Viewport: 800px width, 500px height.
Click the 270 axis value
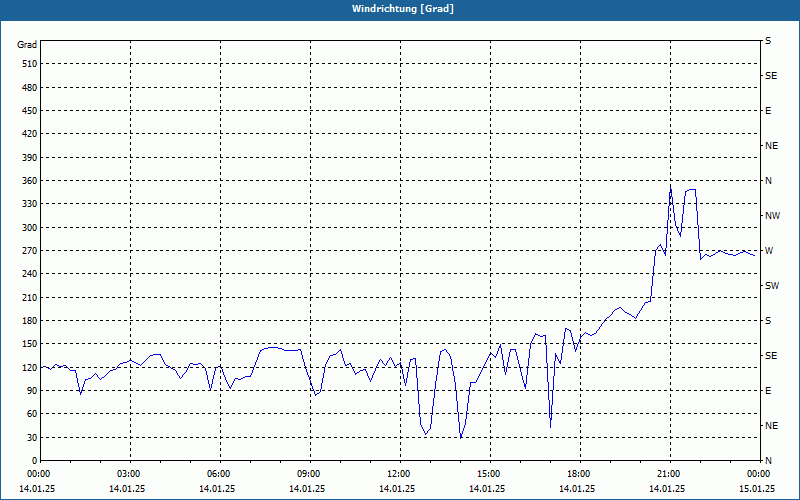pyautogui.click(x=30, y=251)
